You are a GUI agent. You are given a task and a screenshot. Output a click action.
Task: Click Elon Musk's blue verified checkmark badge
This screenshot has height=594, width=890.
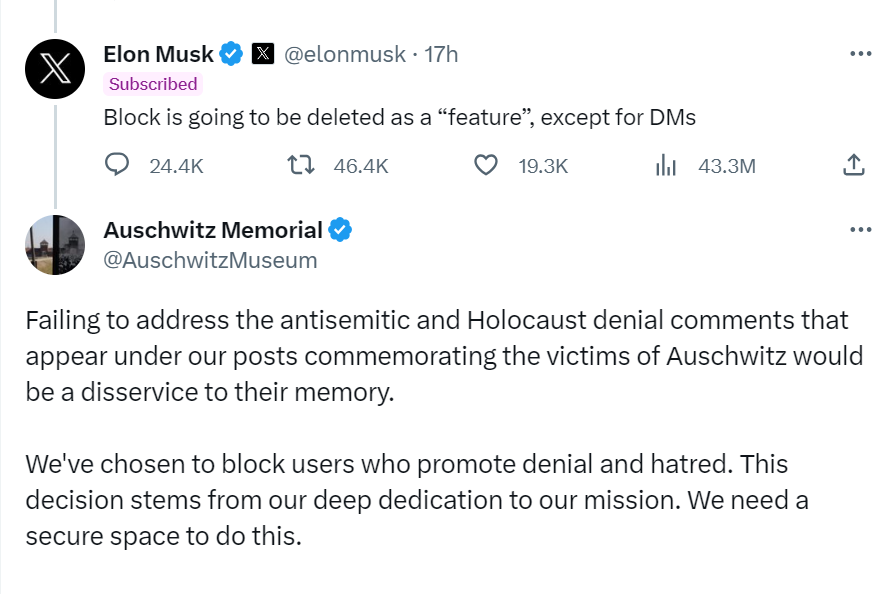(x=232, y=53)
